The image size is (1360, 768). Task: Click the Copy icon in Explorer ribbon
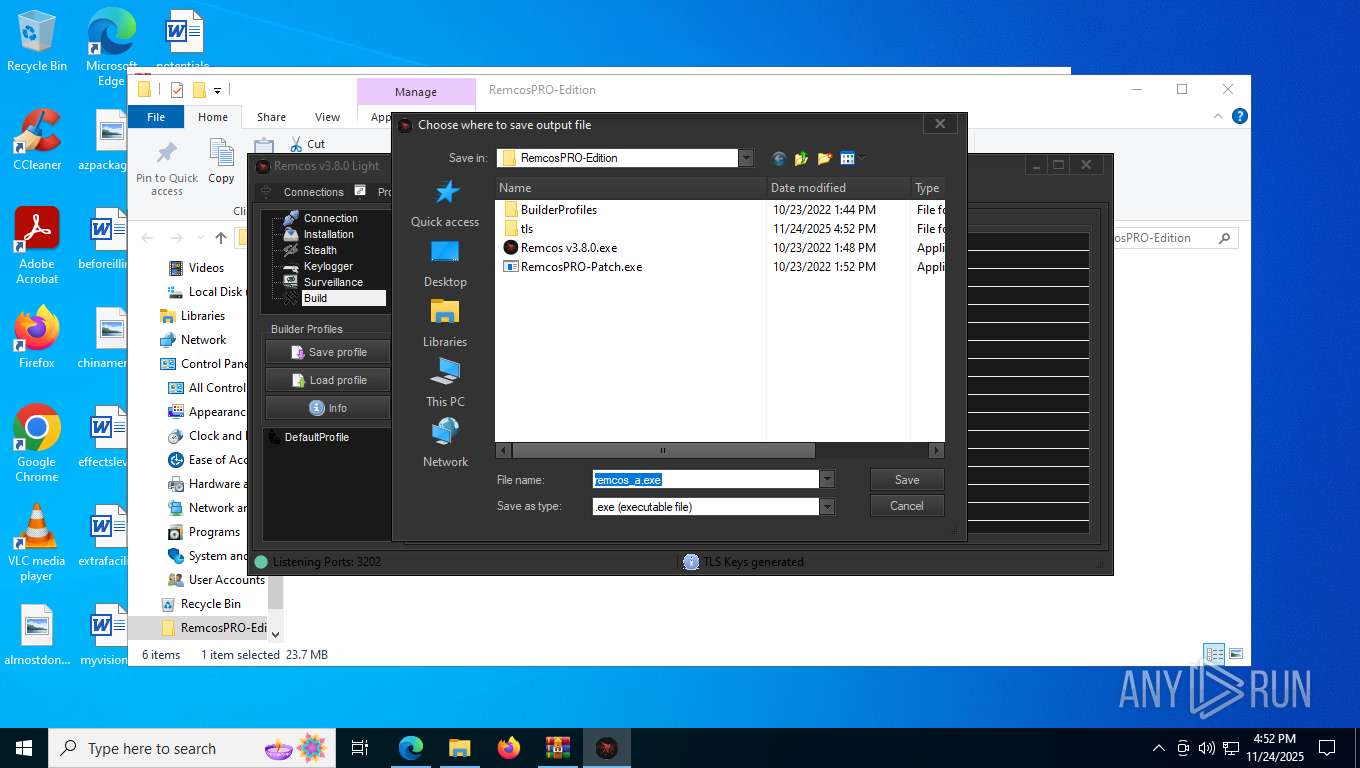click(221, 162)
